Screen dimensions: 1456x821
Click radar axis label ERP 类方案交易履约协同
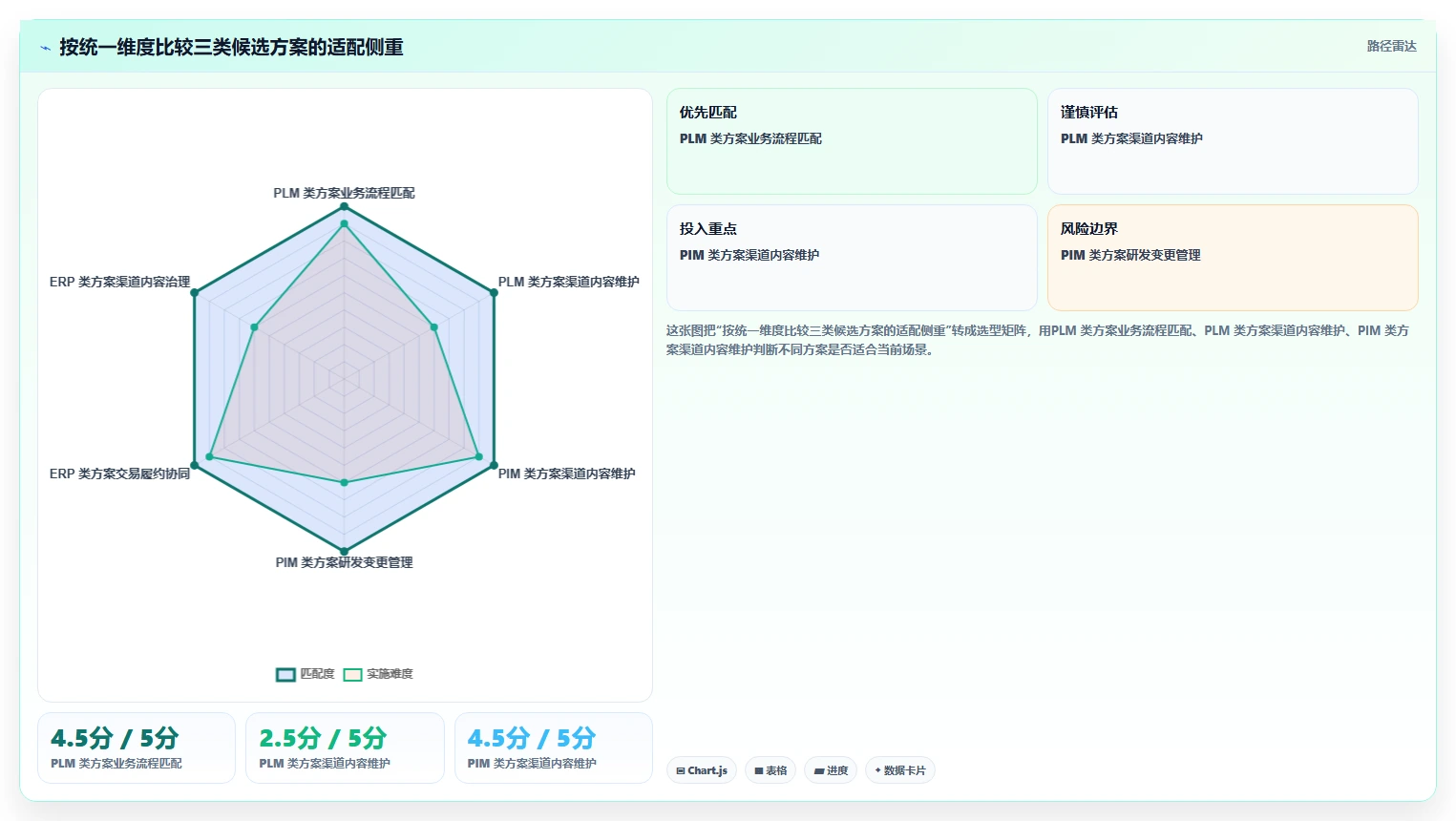coord(119,474)
